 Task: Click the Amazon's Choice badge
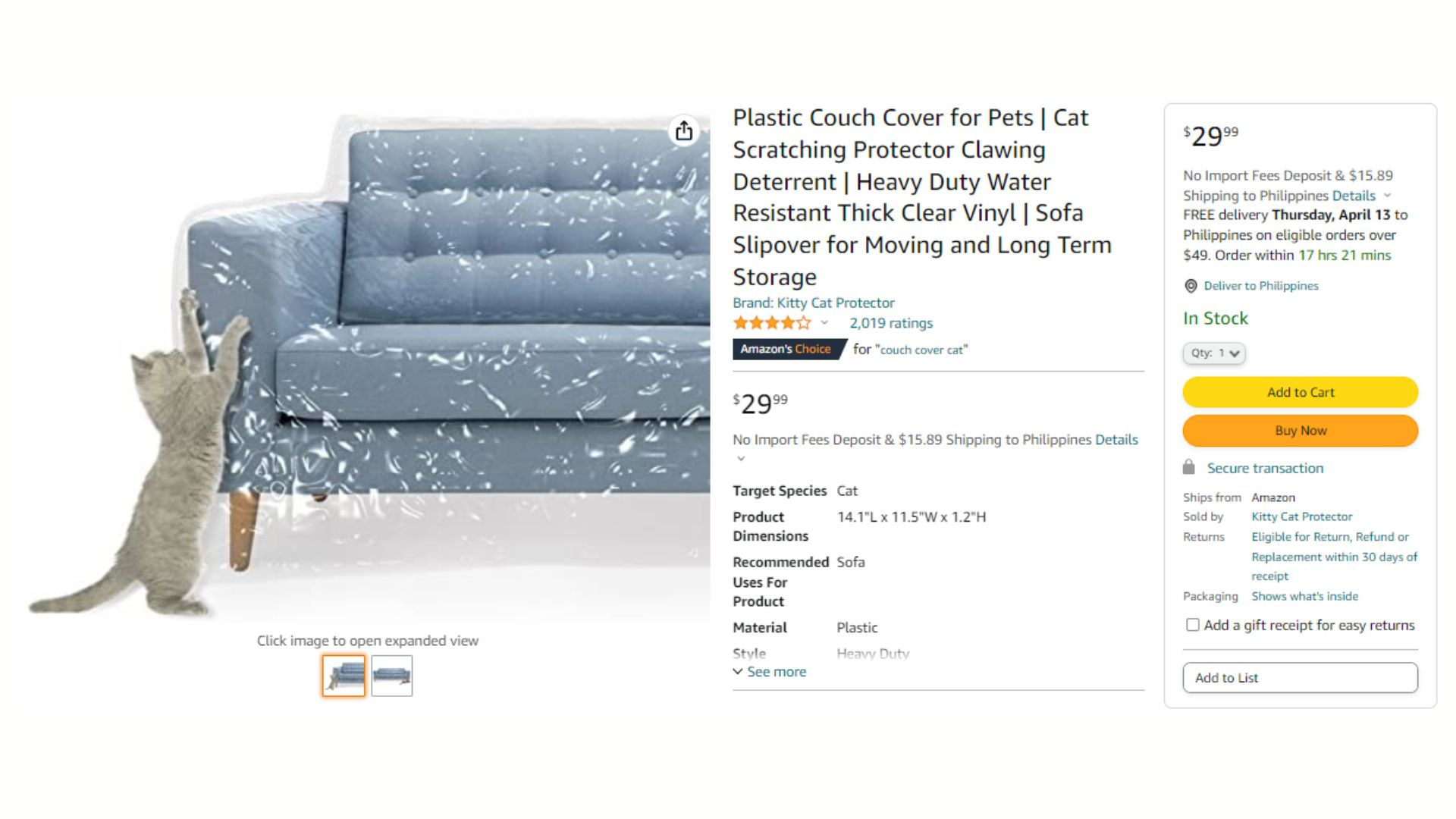[x=786, y=349]
